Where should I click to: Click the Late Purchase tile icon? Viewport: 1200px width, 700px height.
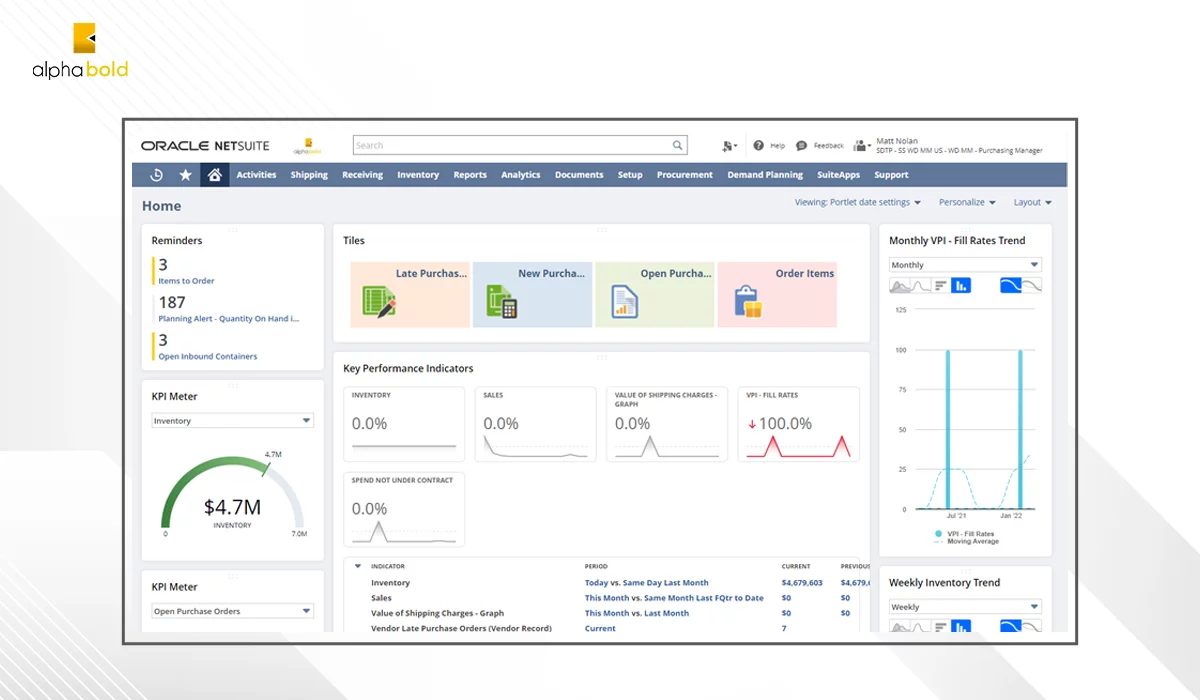coord(378,301)
